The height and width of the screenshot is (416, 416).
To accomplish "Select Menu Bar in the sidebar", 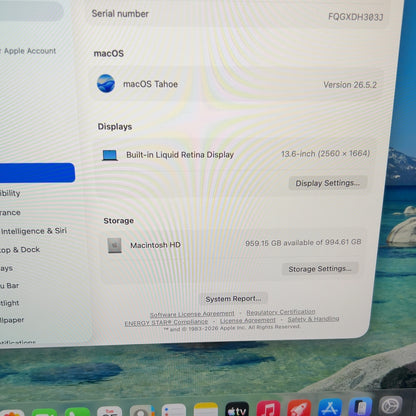I will click(x=10, y=286).
